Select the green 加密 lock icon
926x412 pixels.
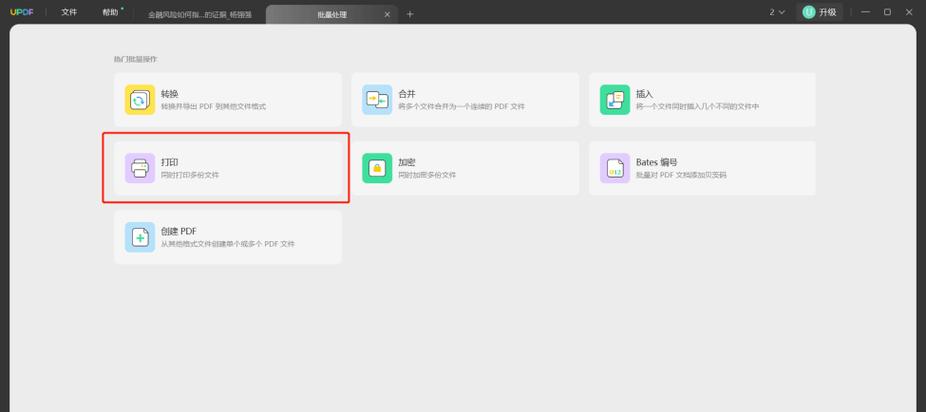click(x=377, y=168)
